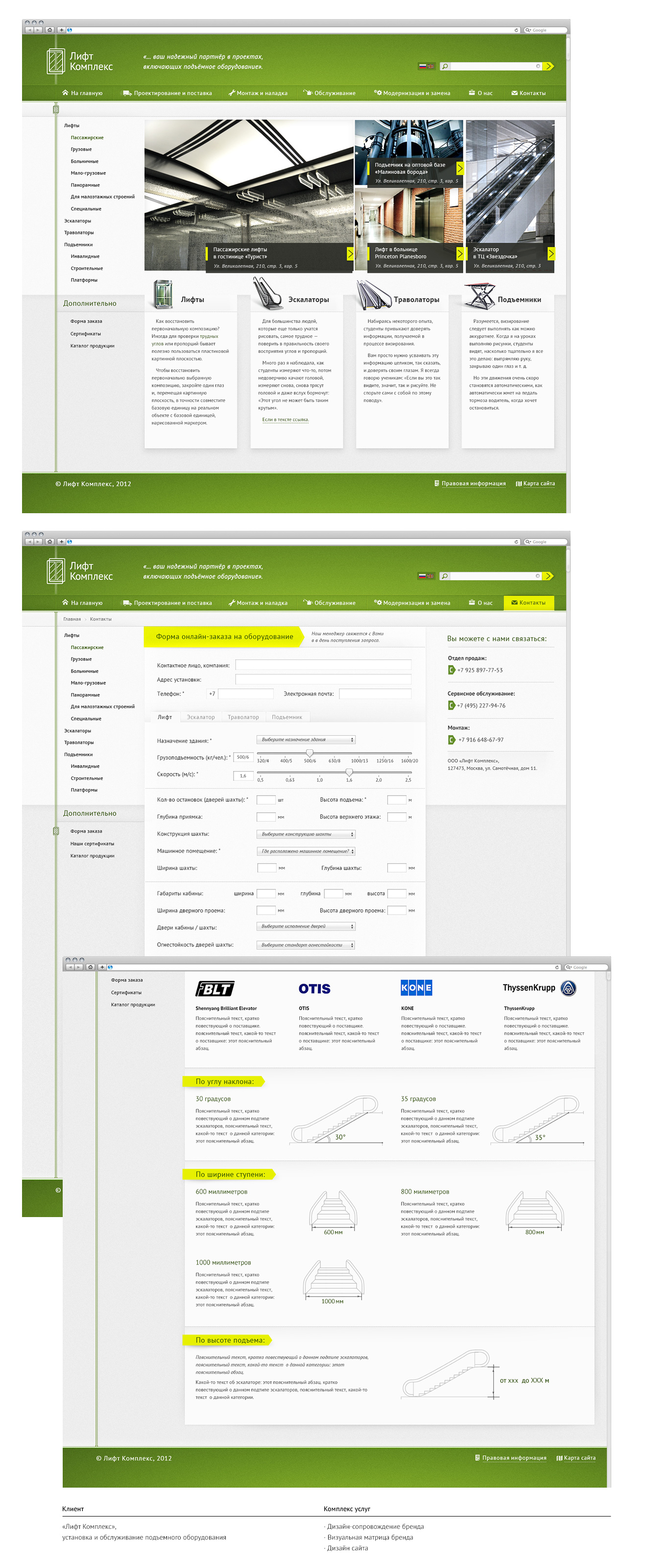The image size is (647, 1568).
Task: Click browser back button in middle mockup toolbar
Action: point(29,541)
